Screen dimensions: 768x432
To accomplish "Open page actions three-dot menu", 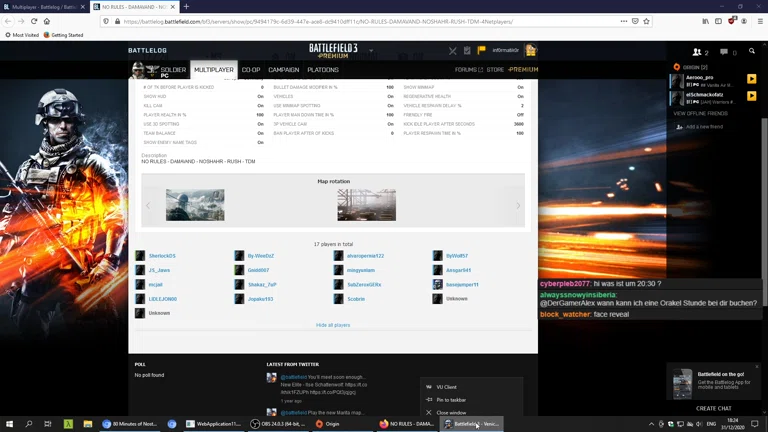I will pos(624,21).
